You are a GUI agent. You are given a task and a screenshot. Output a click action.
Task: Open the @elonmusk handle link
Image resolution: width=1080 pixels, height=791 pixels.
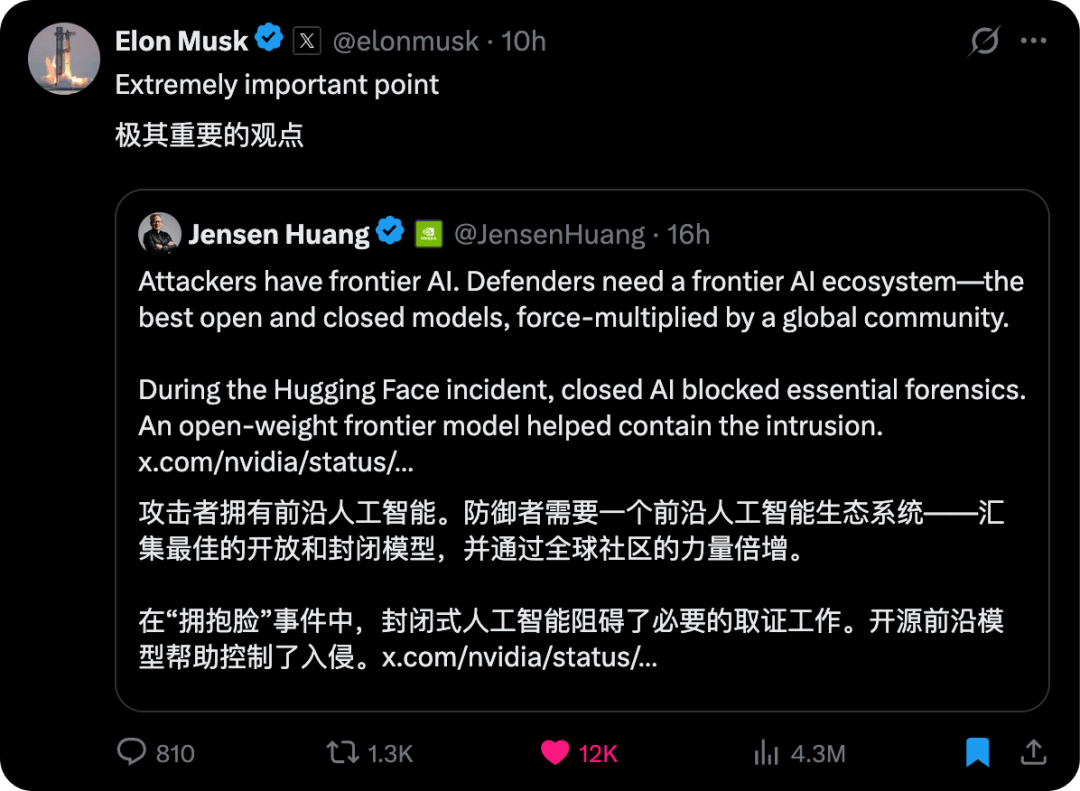[x=406, y=41]
